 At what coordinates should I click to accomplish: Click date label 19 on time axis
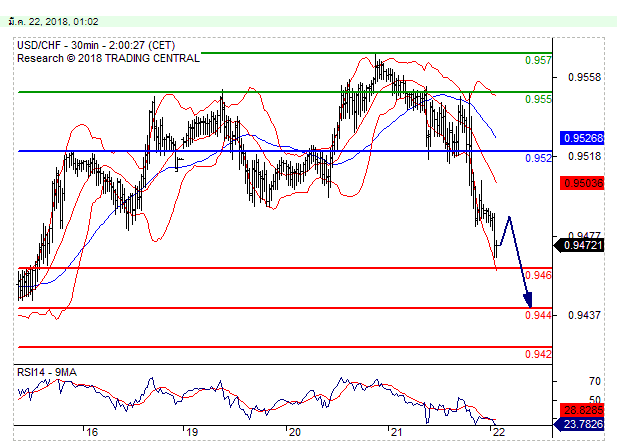(x=192, y=433)
